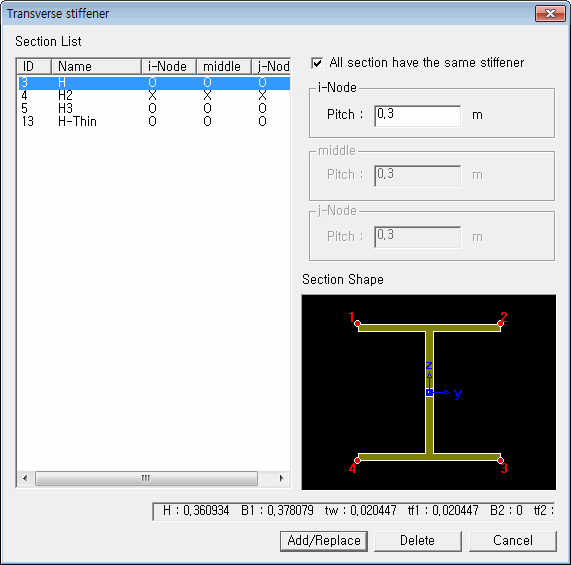Click the Delete button
Viewport: 571px width, 565px height.
coord(418,541)
